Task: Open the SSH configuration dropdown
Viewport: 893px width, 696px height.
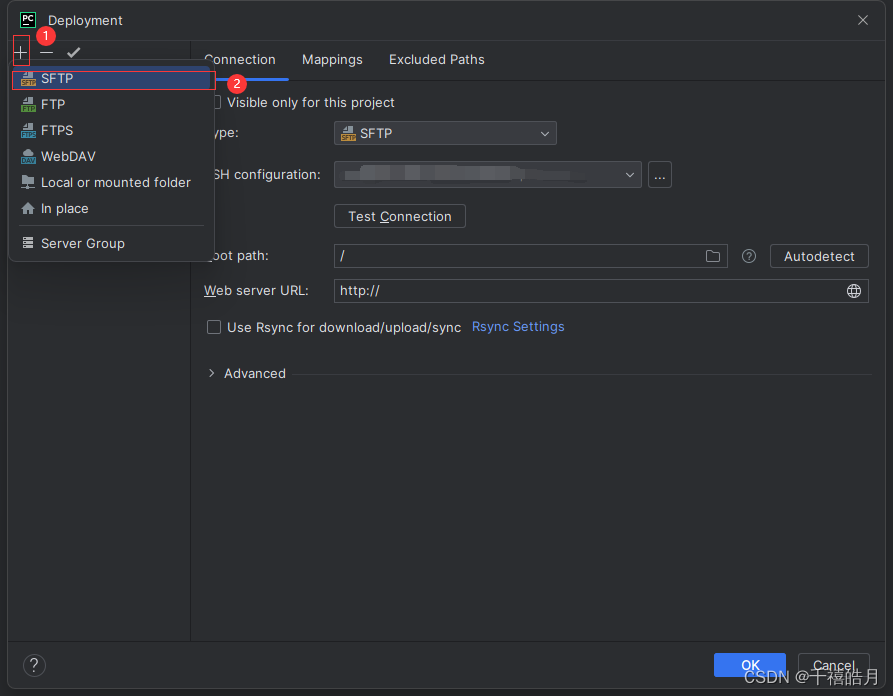Action: (488, 175)
